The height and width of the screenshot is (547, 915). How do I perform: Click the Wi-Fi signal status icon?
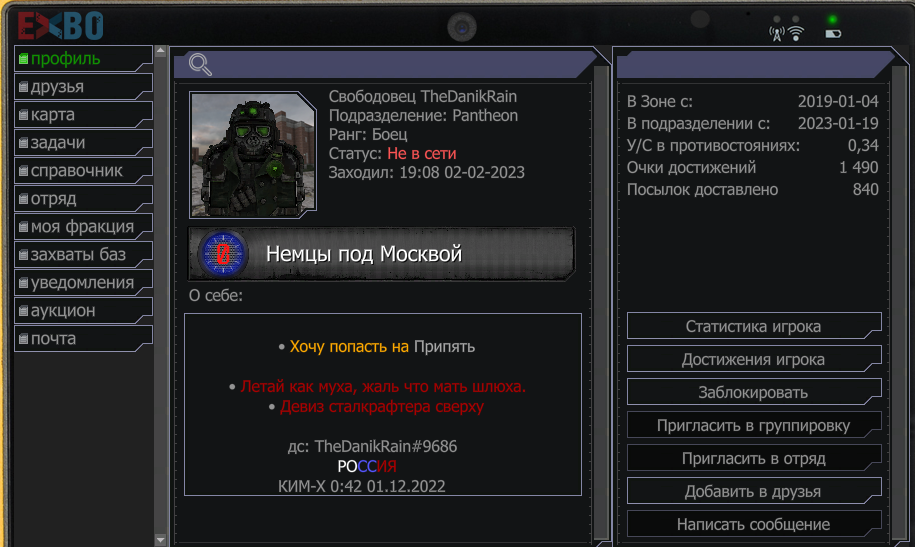796,34
